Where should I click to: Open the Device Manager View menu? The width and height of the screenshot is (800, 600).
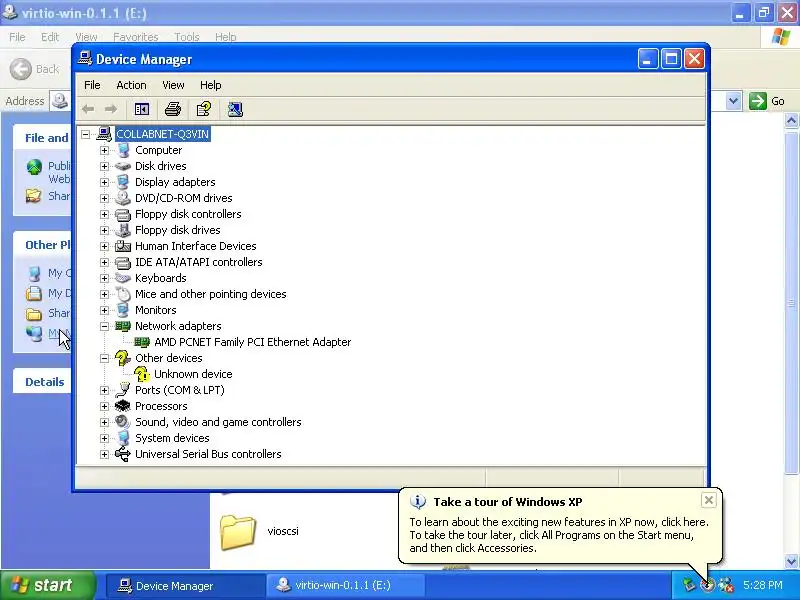[173, 85]
